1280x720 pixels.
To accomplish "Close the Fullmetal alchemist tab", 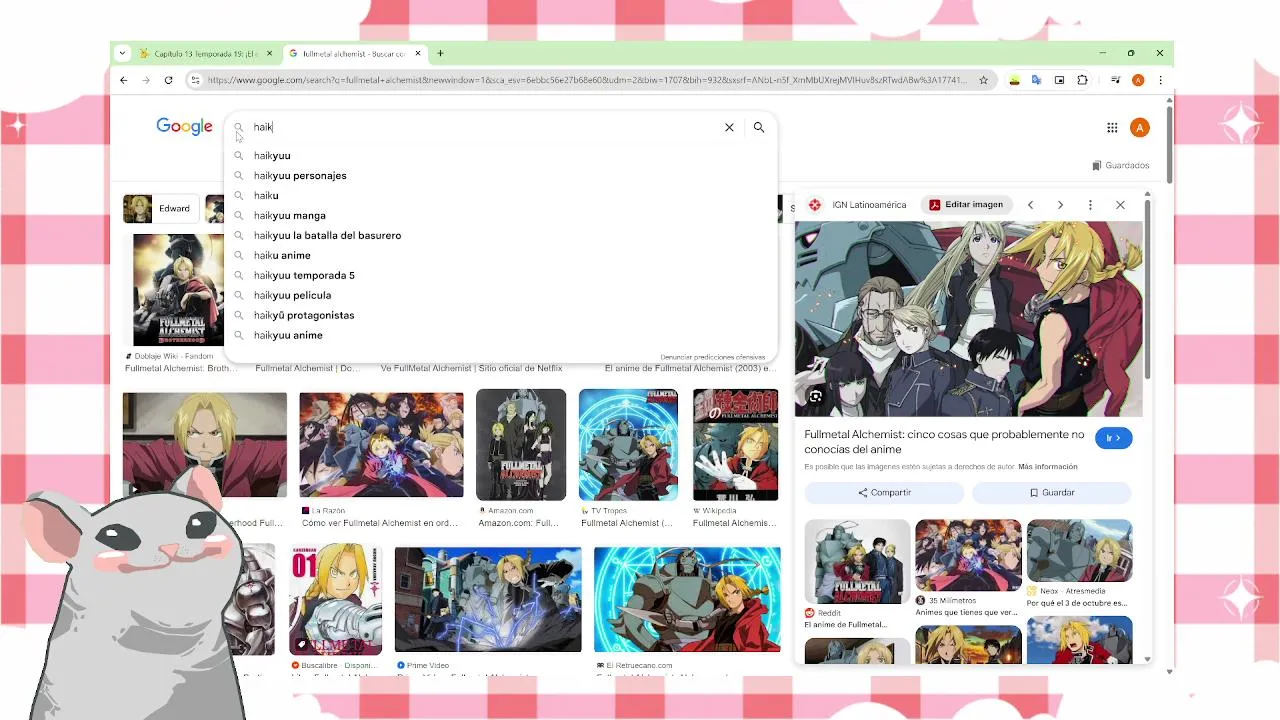I will 418,53.
